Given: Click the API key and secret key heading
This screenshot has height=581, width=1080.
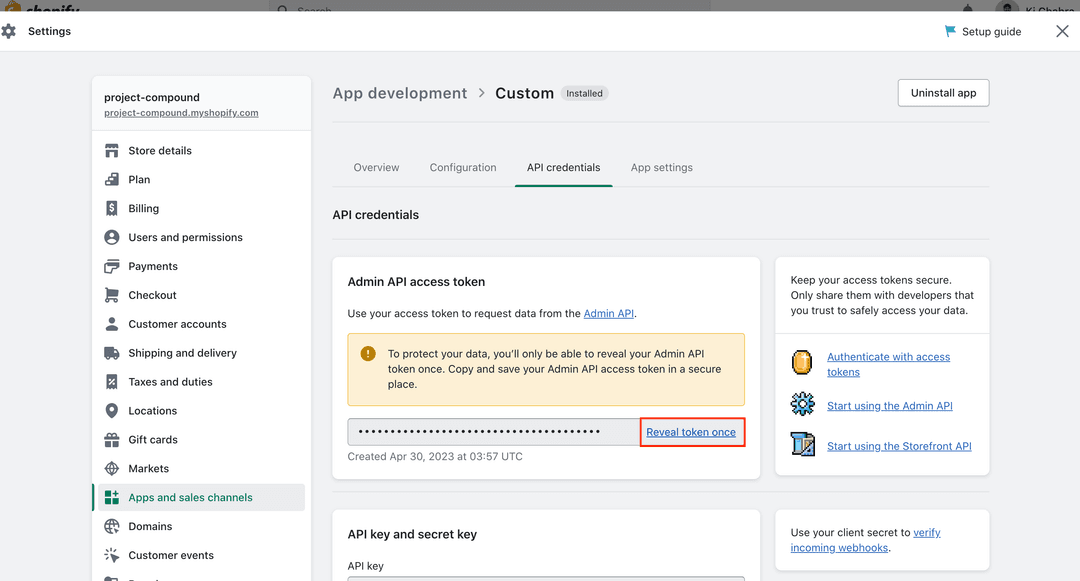Looking at the screenshot, I should pyautogui.click(x=413, y=534).
